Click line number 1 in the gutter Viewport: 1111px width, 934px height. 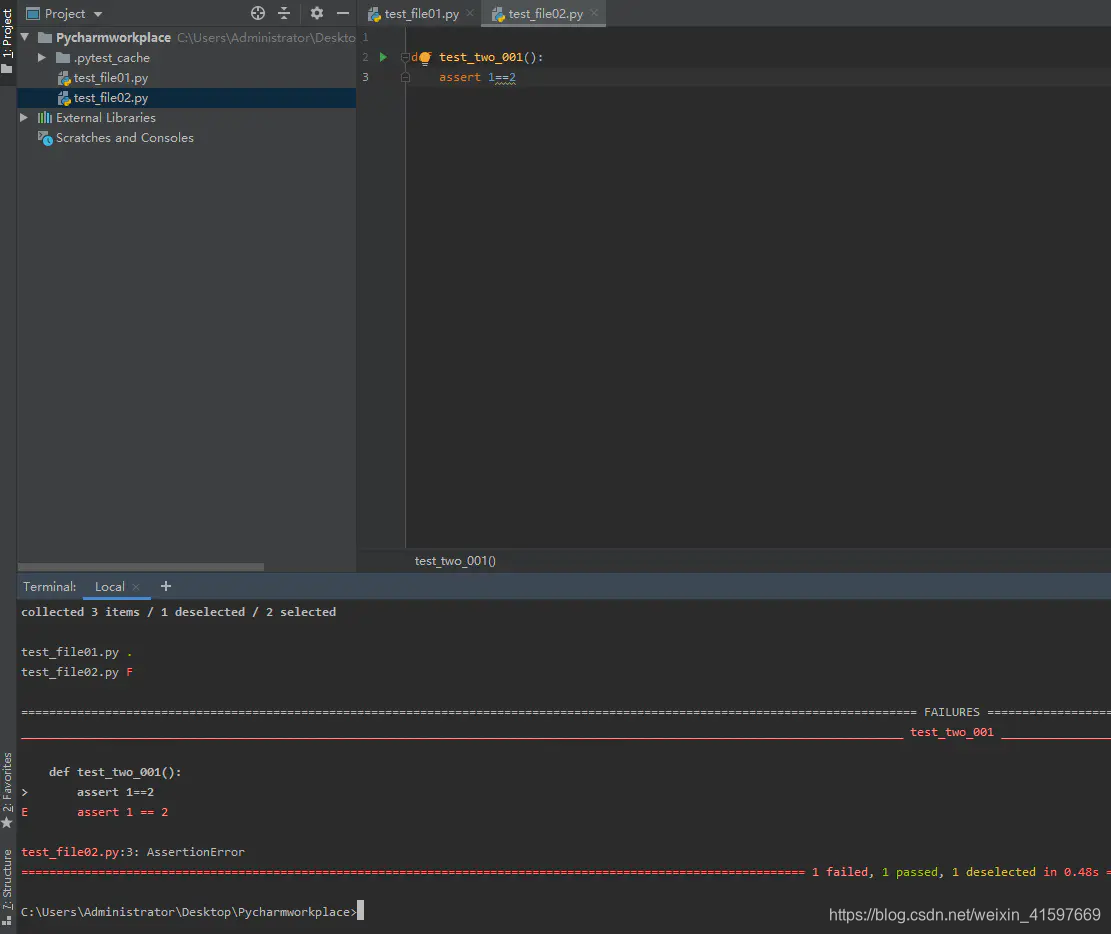[x=366, y=37]
